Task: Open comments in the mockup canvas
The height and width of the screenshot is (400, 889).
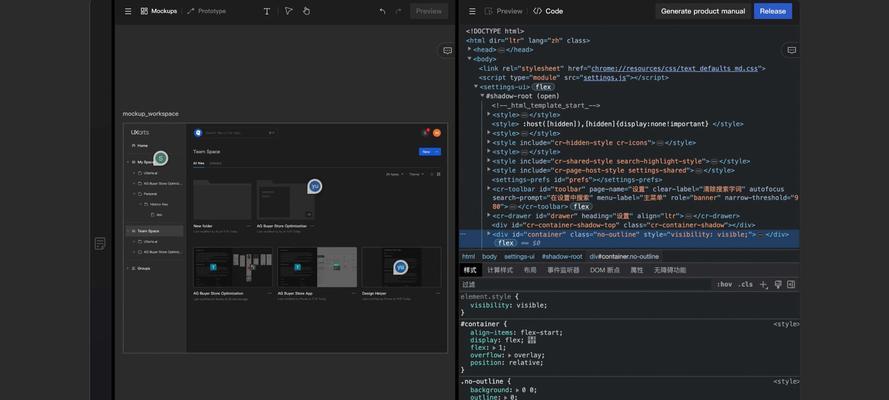Action: tap(447, 50)
